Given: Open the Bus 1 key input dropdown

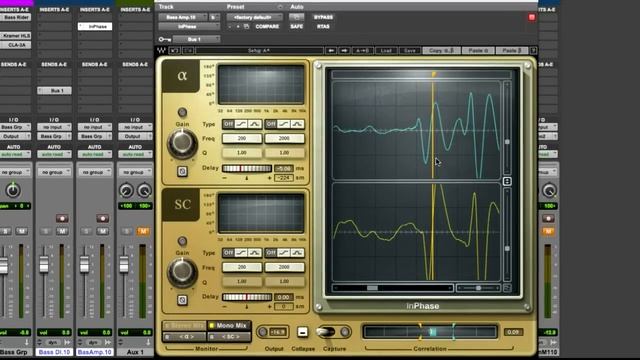Looking at the screenshot, I should click(196, 40).
